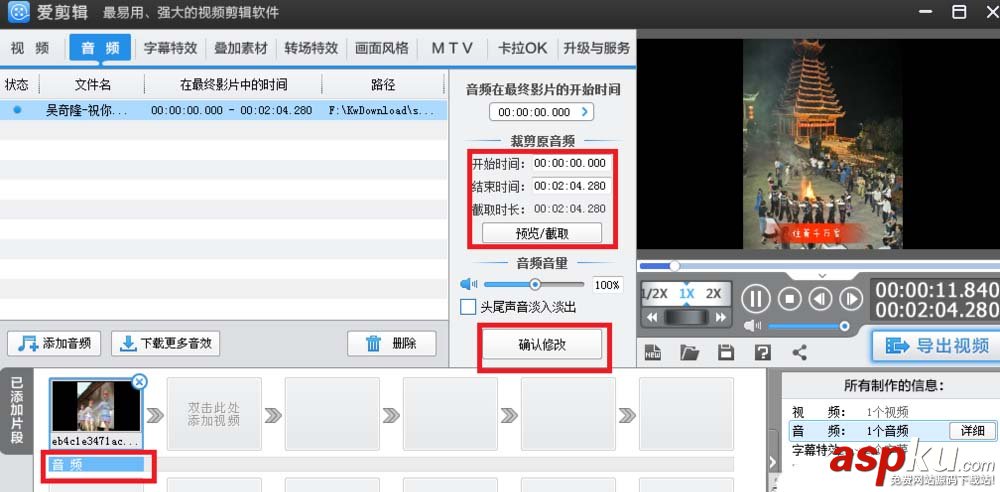
Task: Open MTV tab
Action: tap(452, 48)
